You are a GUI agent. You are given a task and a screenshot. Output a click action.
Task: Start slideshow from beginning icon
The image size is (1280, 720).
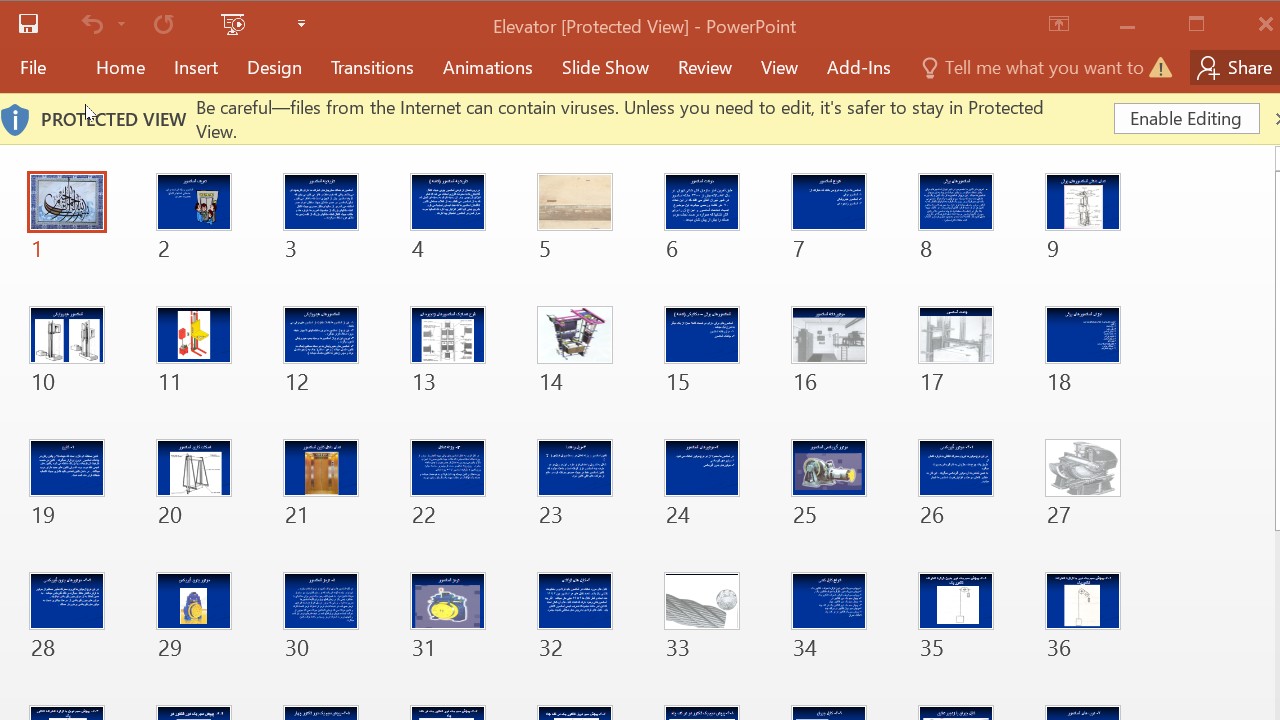233,25
